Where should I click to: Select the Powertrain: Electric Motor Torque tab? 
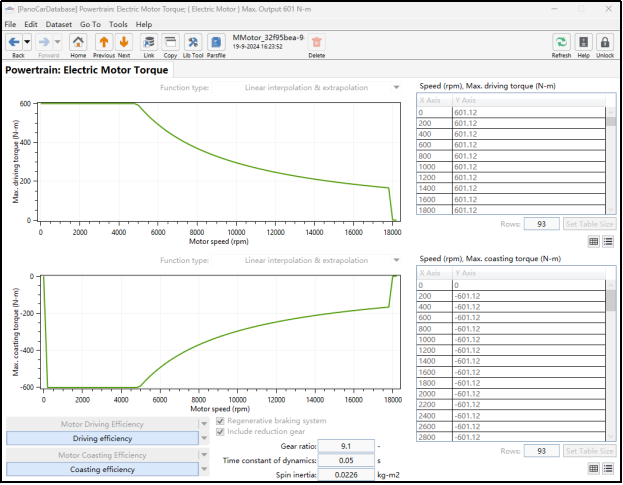coord(87,70)
